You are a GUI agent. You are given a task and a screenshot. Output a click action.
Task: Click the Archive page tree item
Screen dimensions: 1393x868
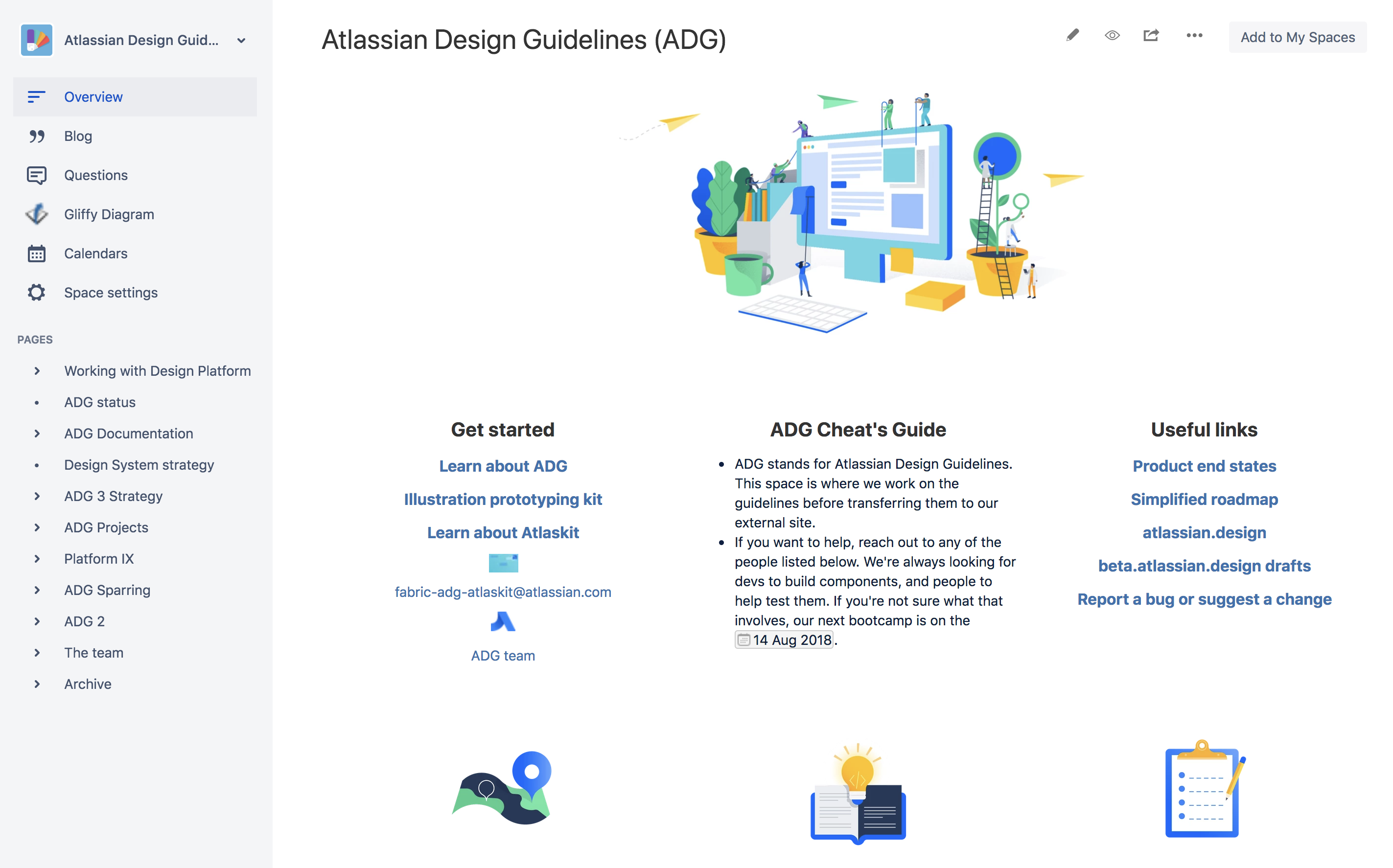tap(88, 683)
